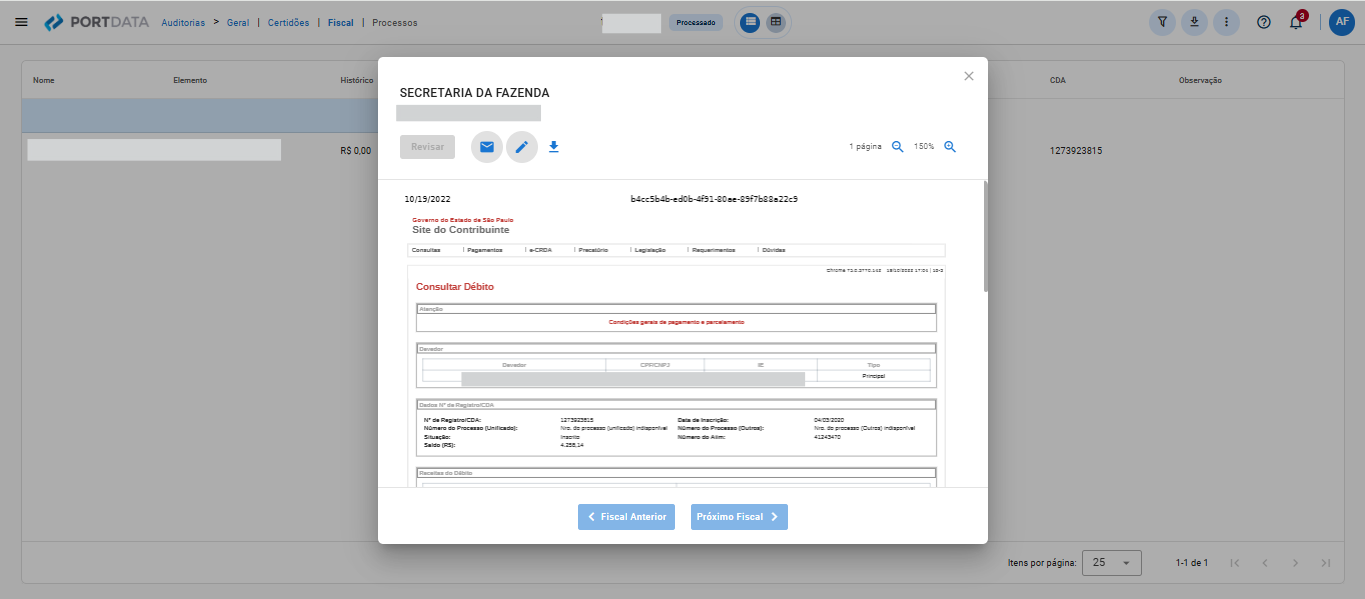Open Auditorias breadcrumb link
Screen dimensions: 1365x599
pyautogui.click(x=183, y=22)
